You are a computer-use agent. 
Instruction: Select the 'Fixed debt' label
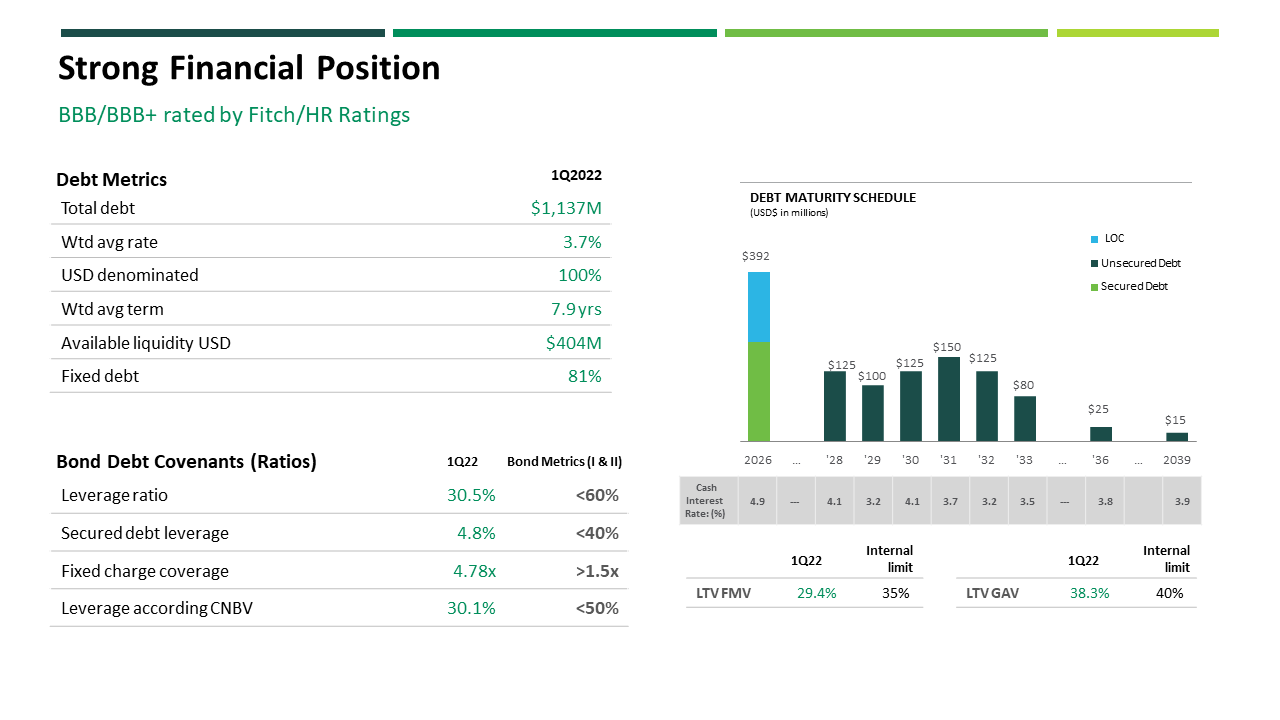click(100, 376)
